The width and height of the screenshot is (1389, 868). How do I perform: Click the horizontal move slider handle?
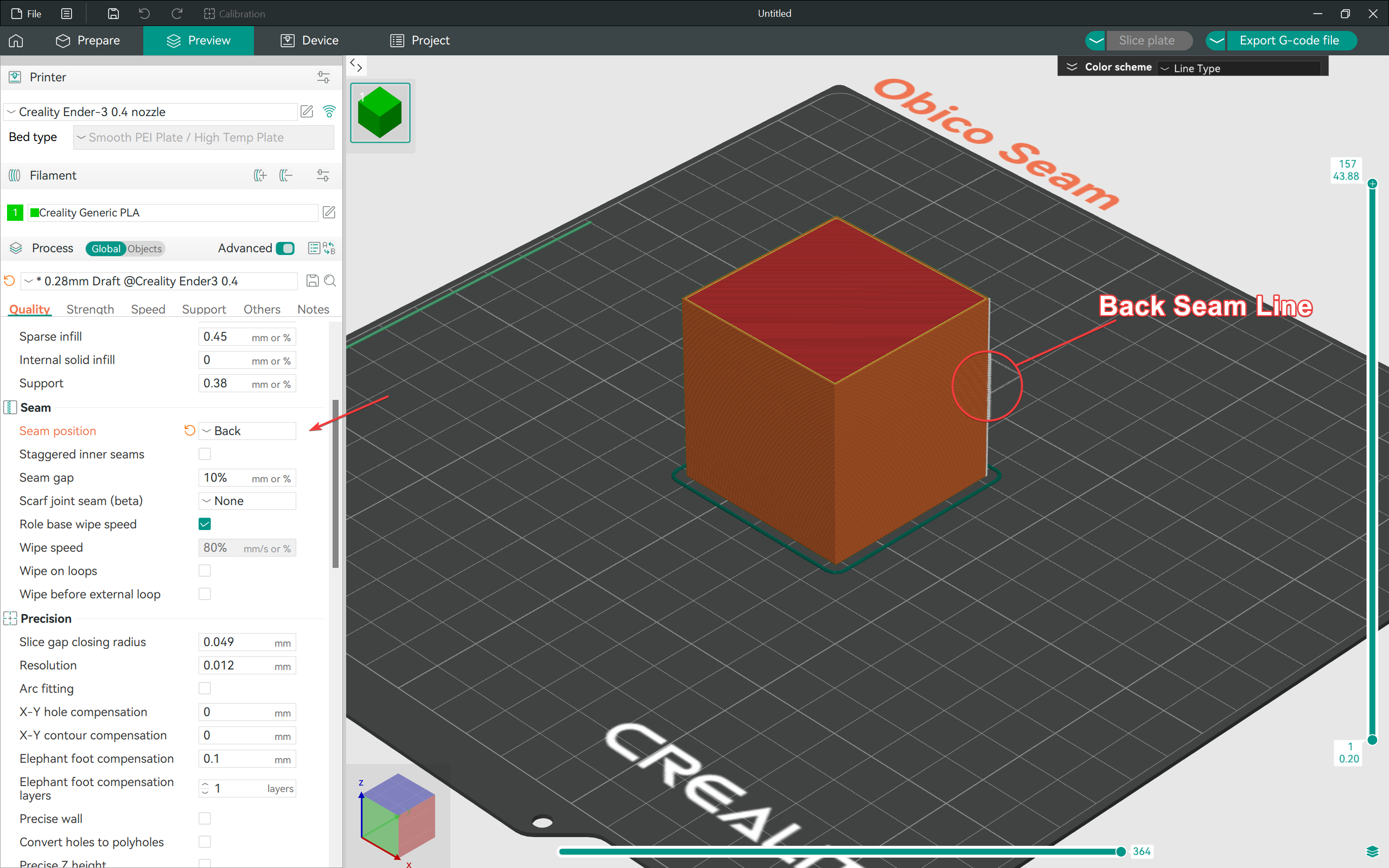point(1120,851)
